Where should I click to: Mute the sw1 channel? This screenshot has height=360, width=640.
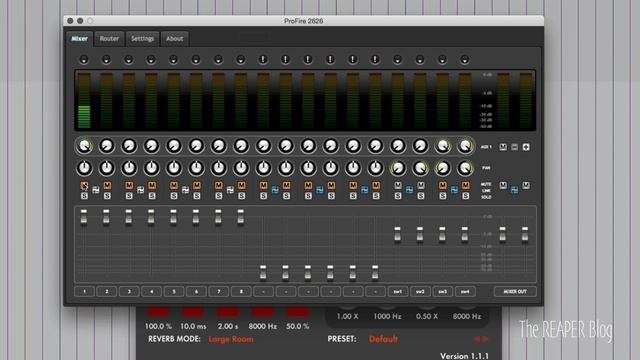point(398,186)
